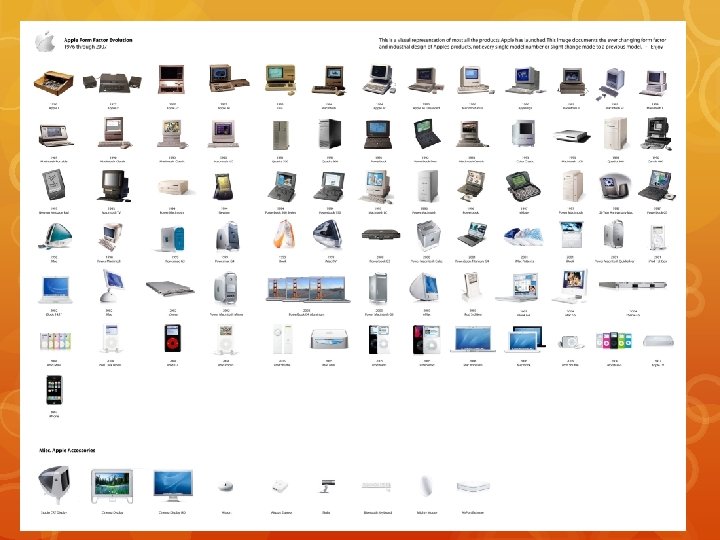This screenshot has height=540, width=720.
Task: Click the grey Apple logo beside the title
Action: (45, 42)
